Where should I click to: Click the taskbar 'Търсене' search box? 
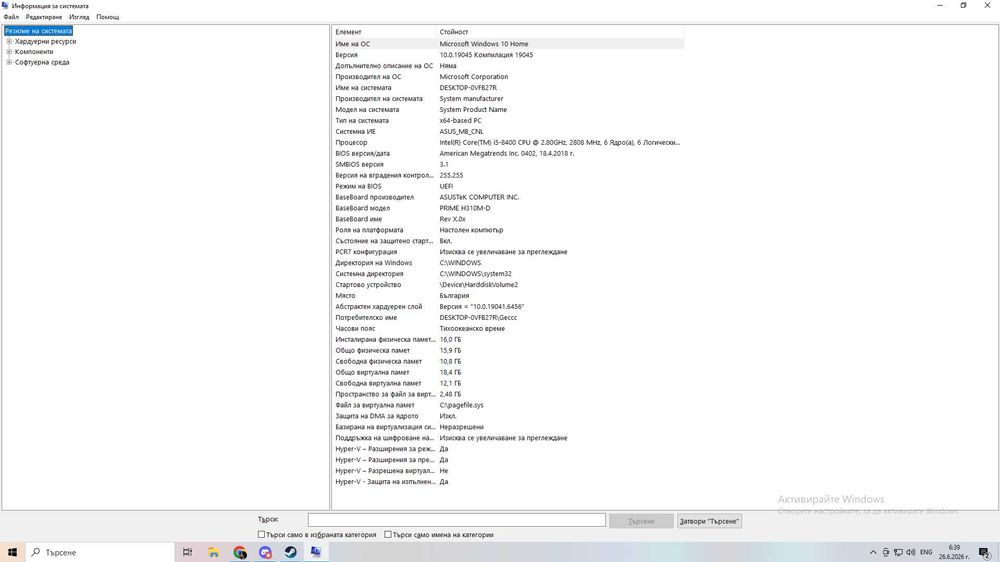[100, 552]
